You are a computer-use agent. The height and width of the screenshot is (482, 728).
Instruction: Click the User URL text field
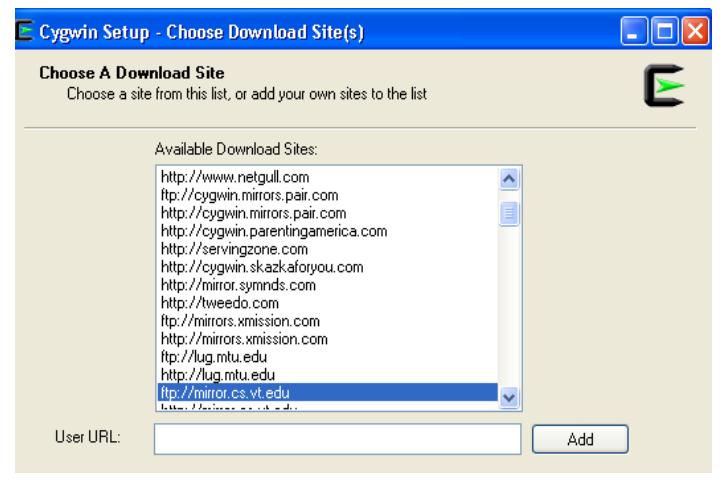coord(337,439)
